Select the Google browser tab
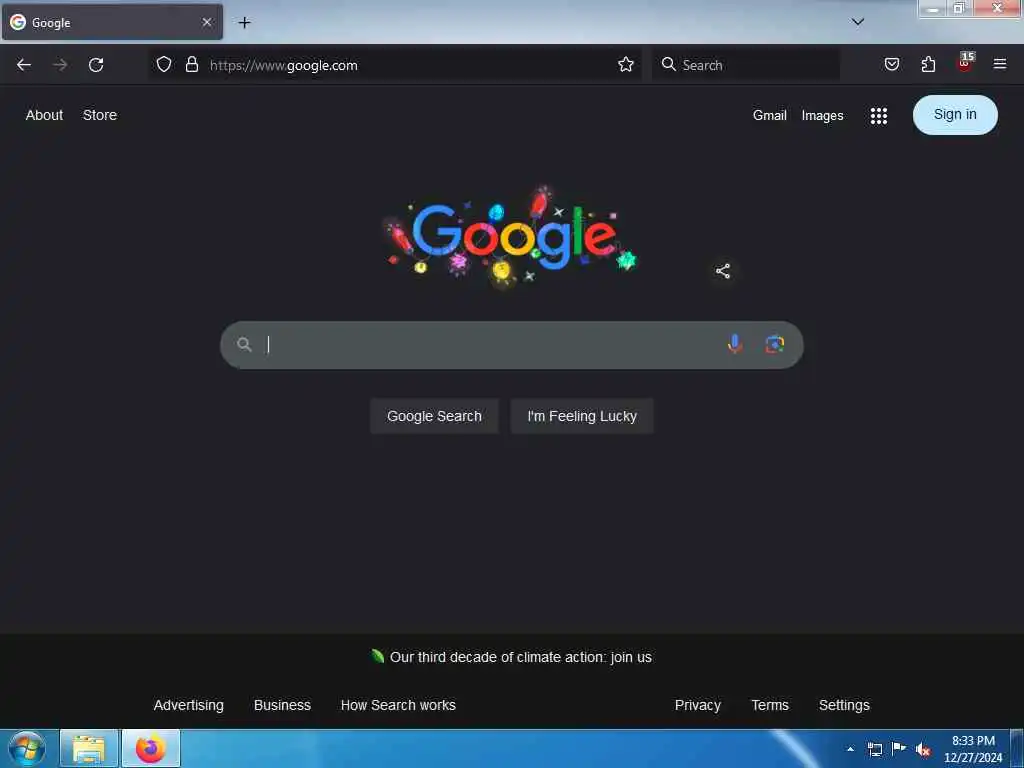The width and height of the screenshot is (1024, 768). 112,22
